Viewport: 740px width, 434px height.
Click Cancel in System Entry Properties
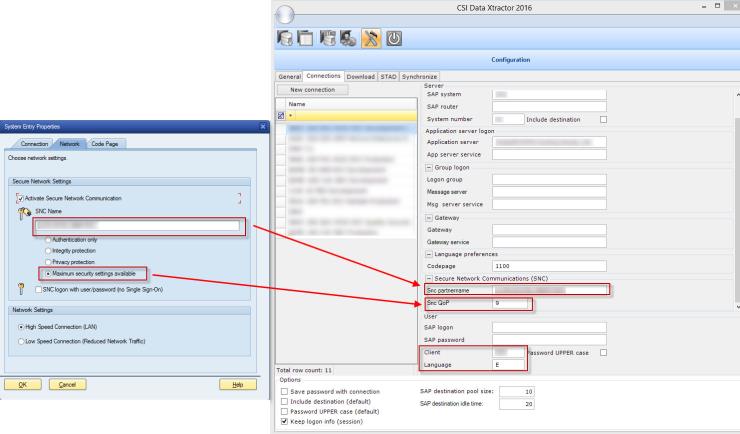pyautogui.click(x=67, y=384)
